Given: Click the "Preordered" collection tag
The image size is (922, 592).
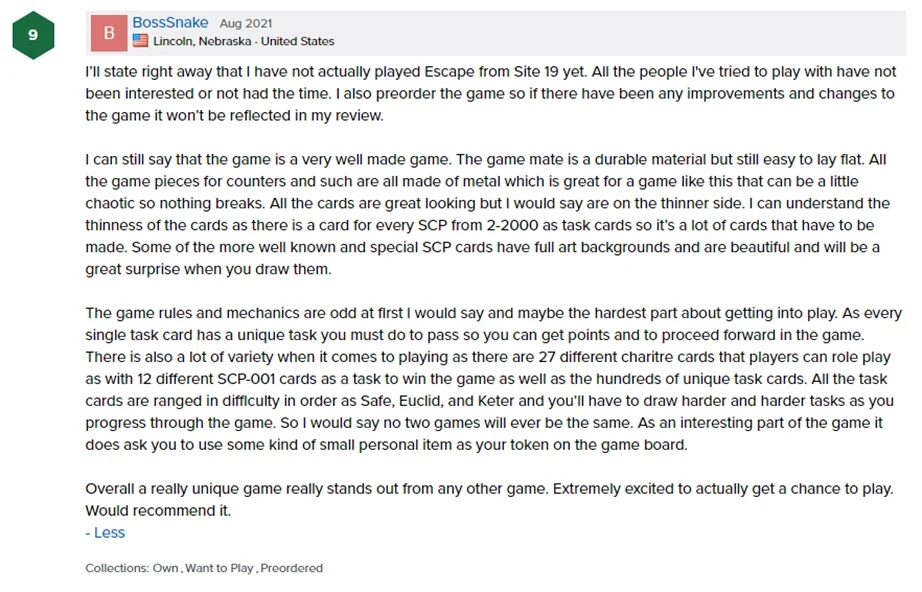Looking at the screenshot, I should tap(292, 568).
